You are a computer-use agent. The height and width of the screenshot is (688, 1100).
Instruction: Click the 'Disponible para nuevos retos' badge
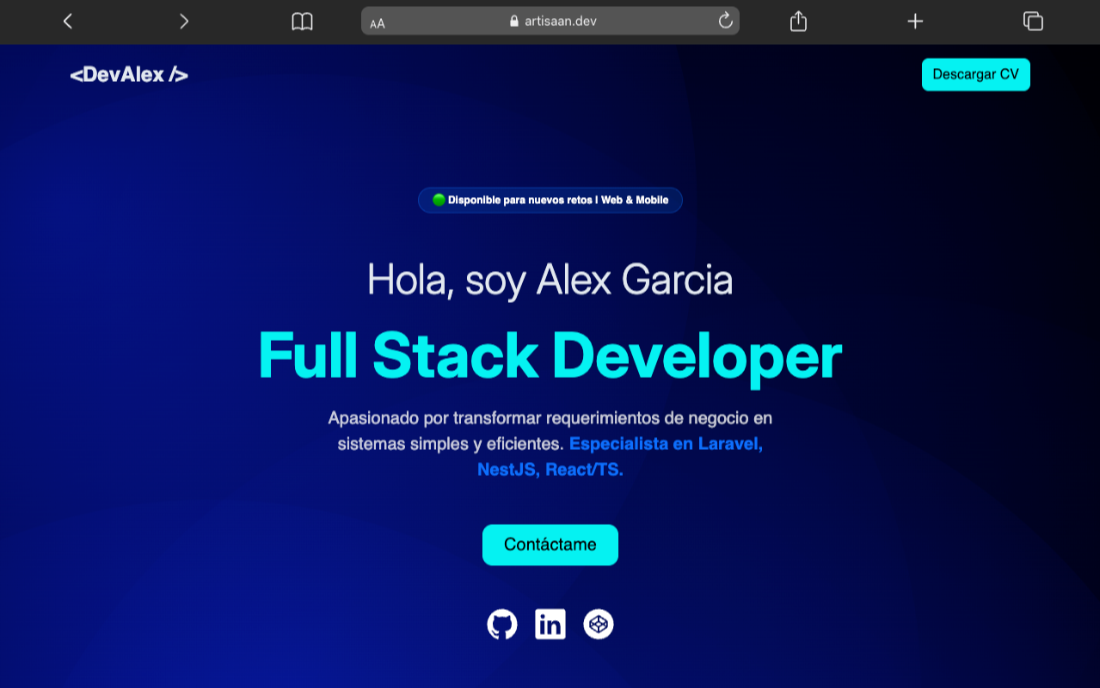pos(550,200)
